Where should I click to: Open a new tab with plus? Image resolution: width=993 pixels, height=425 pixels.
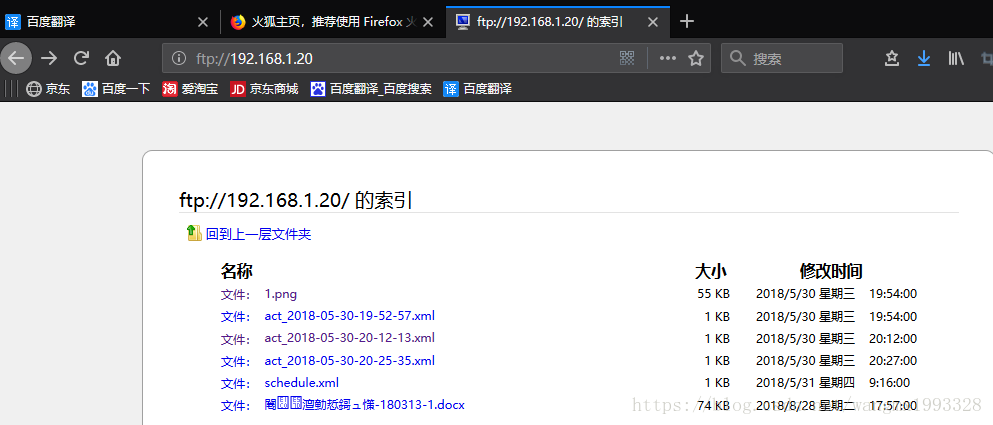[x=686, y=22]
